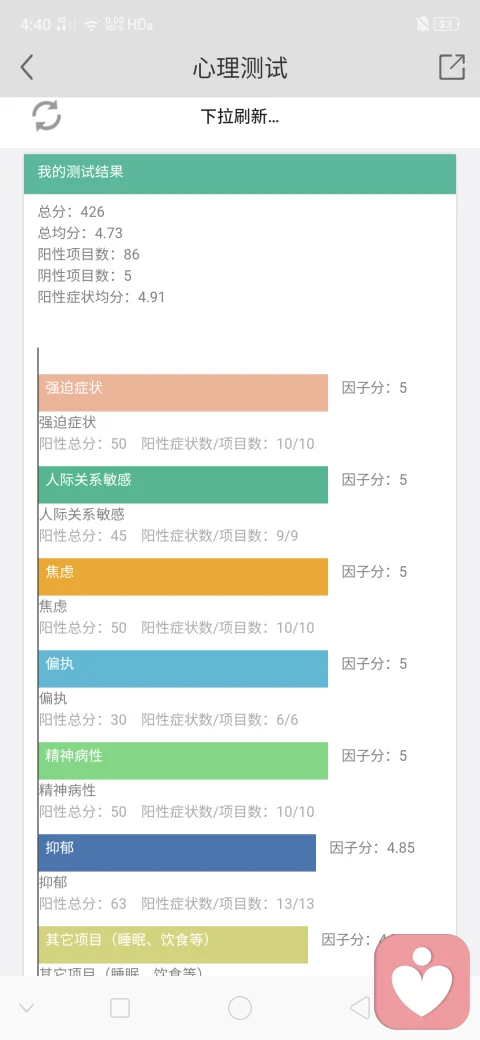This screenshot has height=1040, width=480.
Task: Tap the system home circle button
Action: pyautogui.click(x=239, y=1008)
